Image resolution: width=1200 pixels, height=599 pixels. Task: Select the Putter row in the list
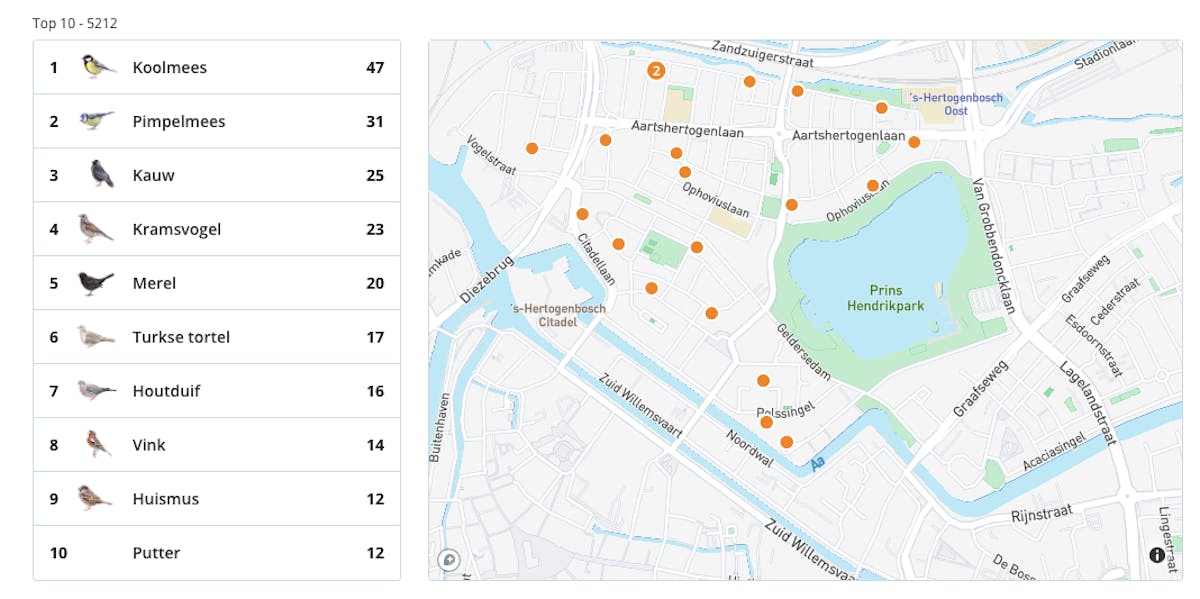click(217, 553)
